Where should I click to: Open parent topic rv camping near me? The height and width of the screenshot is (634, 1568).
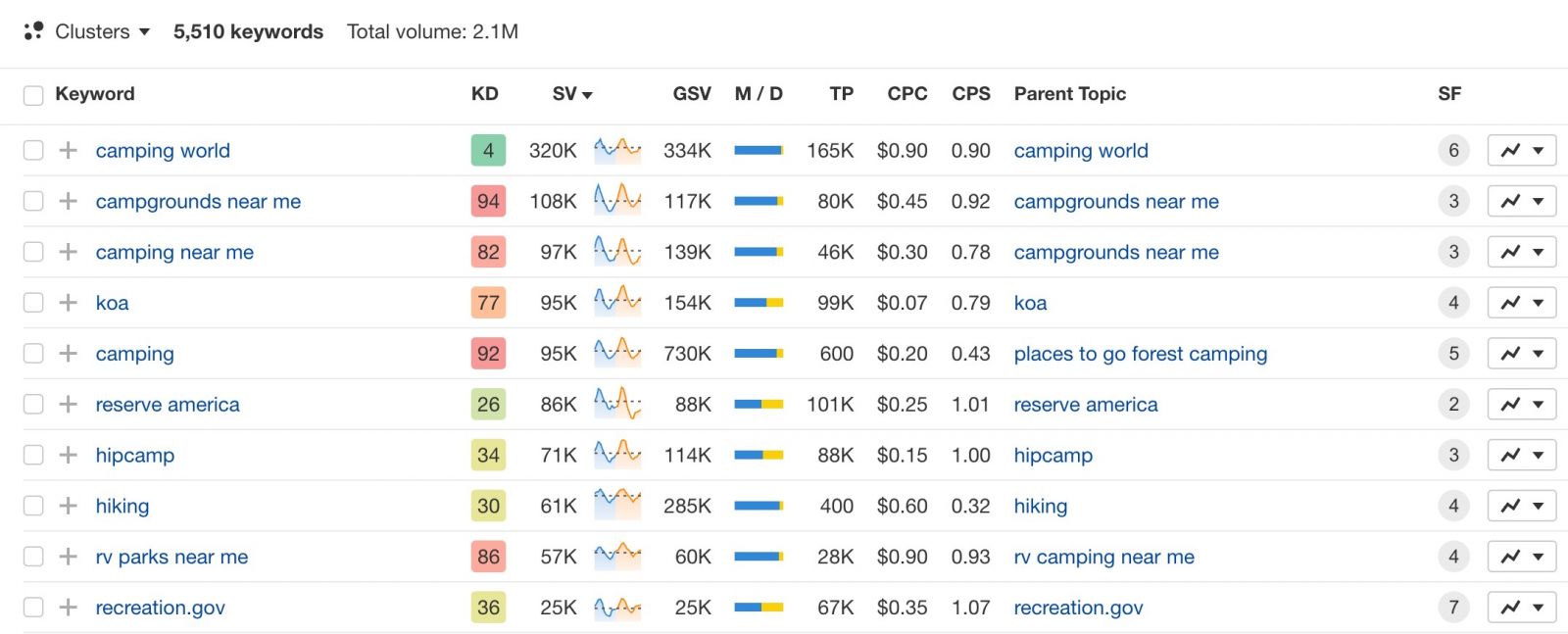(x=1104, y=557)
